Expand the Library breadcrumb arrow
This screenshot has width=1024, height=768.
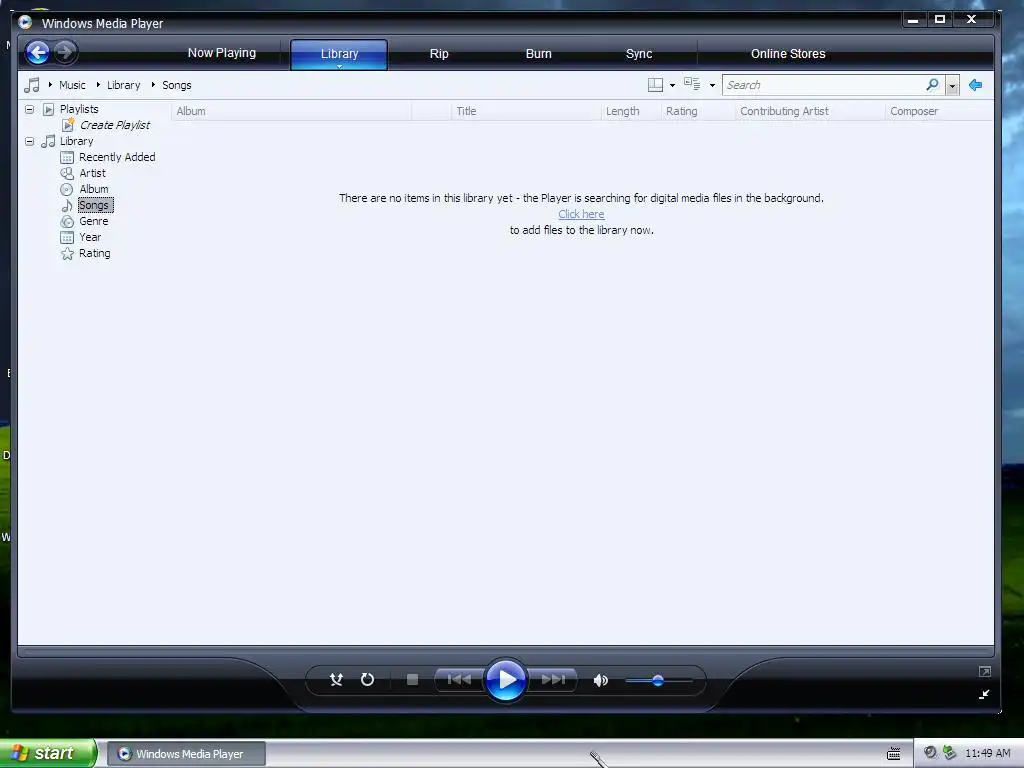pyautogui.click(x=98, y=85)
